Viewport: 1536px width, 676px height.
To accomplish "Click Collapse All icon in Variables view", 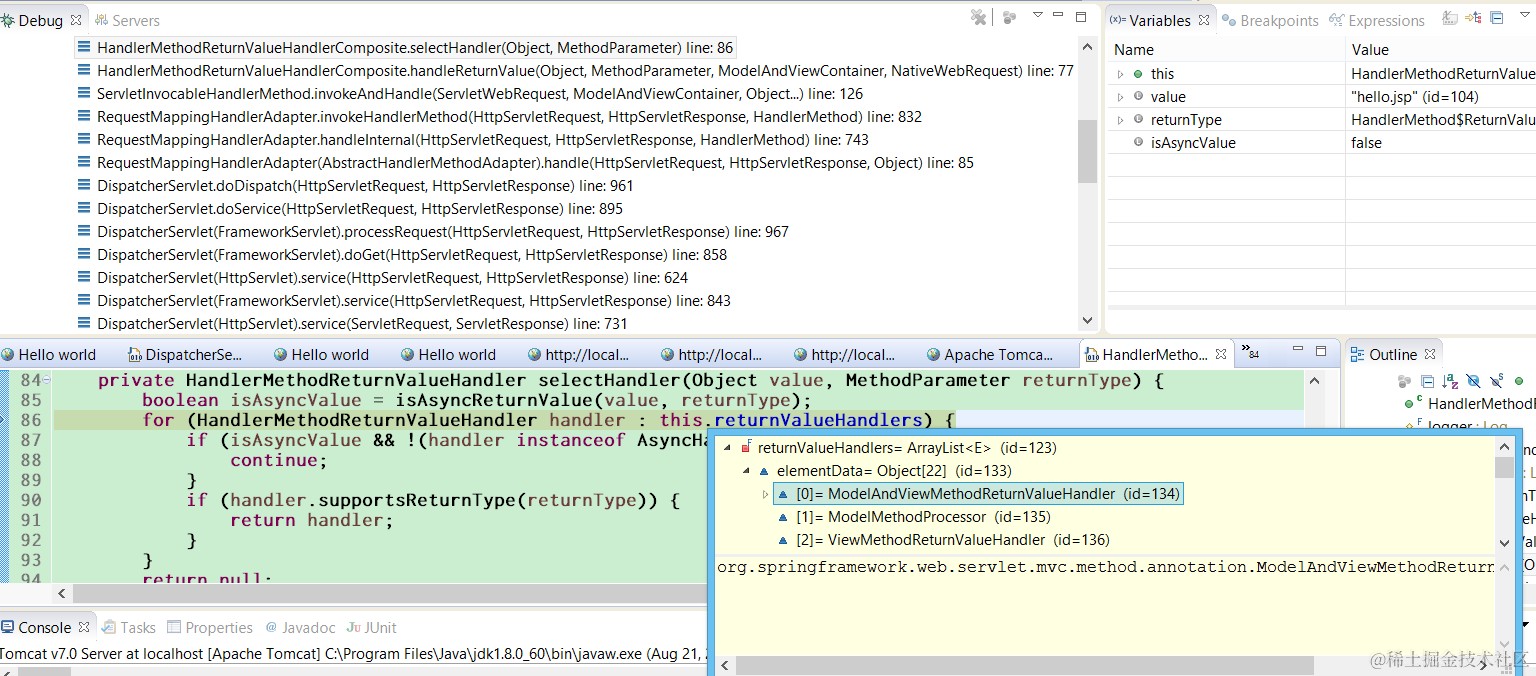I will click(x=1496, y=18).
